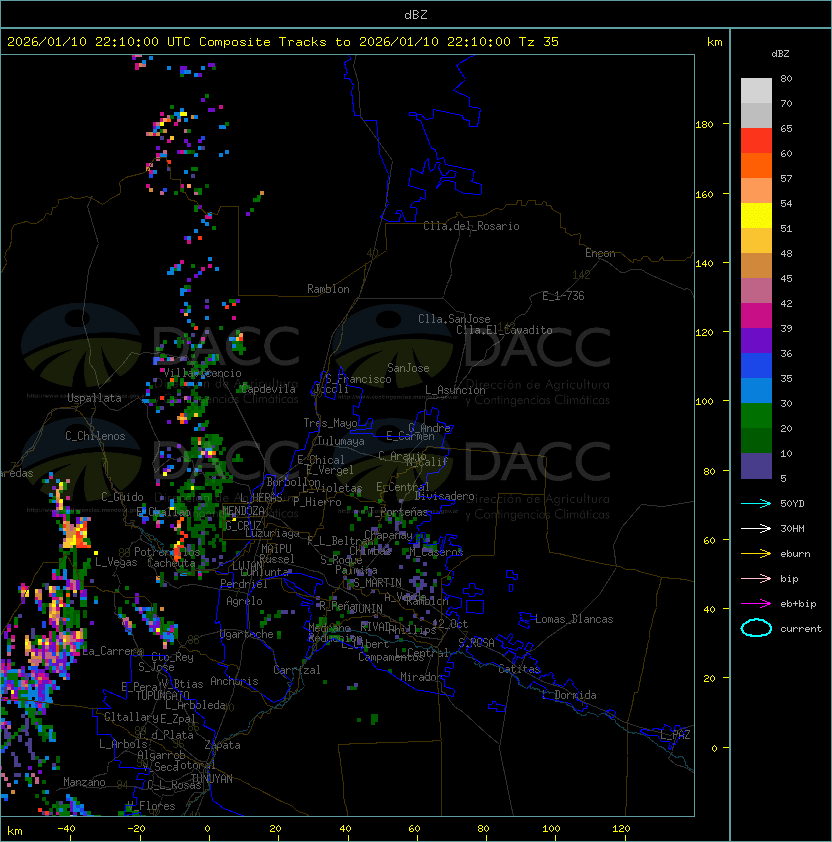Click the C_Guido map label
Viewport: 832px width, 842px height.
(122, 497)
